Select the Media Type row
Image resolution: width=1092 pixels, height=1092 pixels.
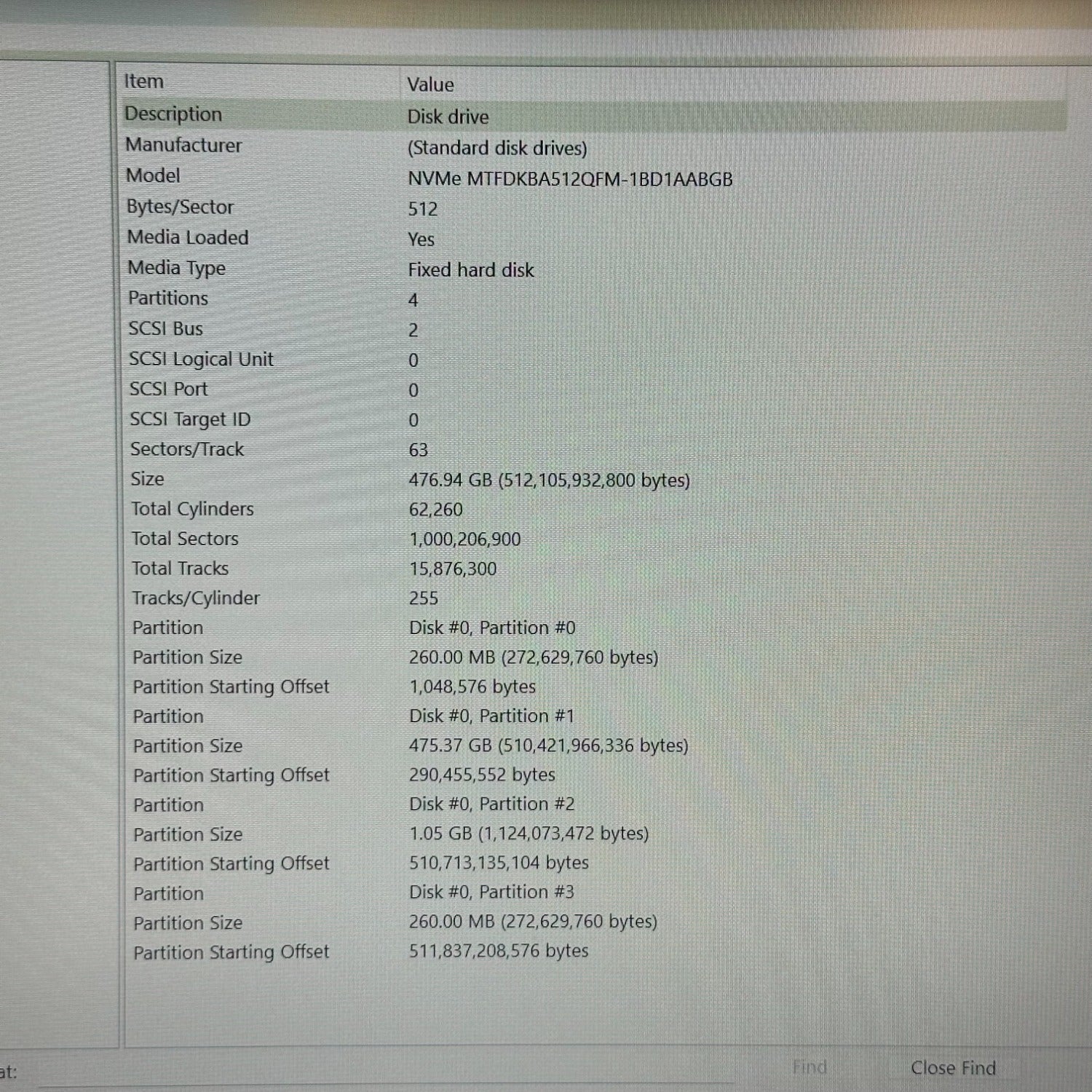coord(177,269)
